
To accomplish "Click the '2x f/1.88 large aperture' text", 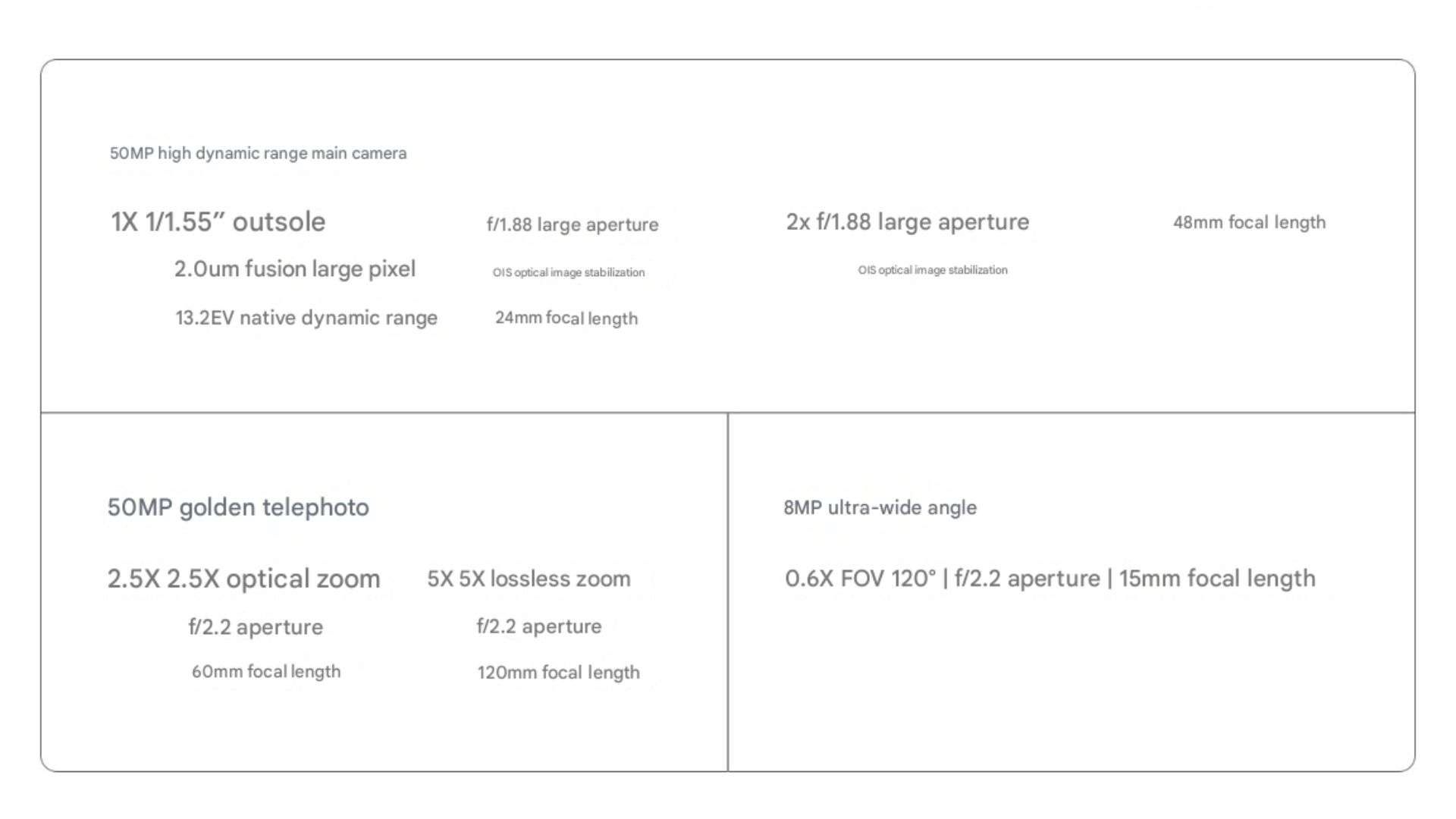I will click(x=908, y=221).
